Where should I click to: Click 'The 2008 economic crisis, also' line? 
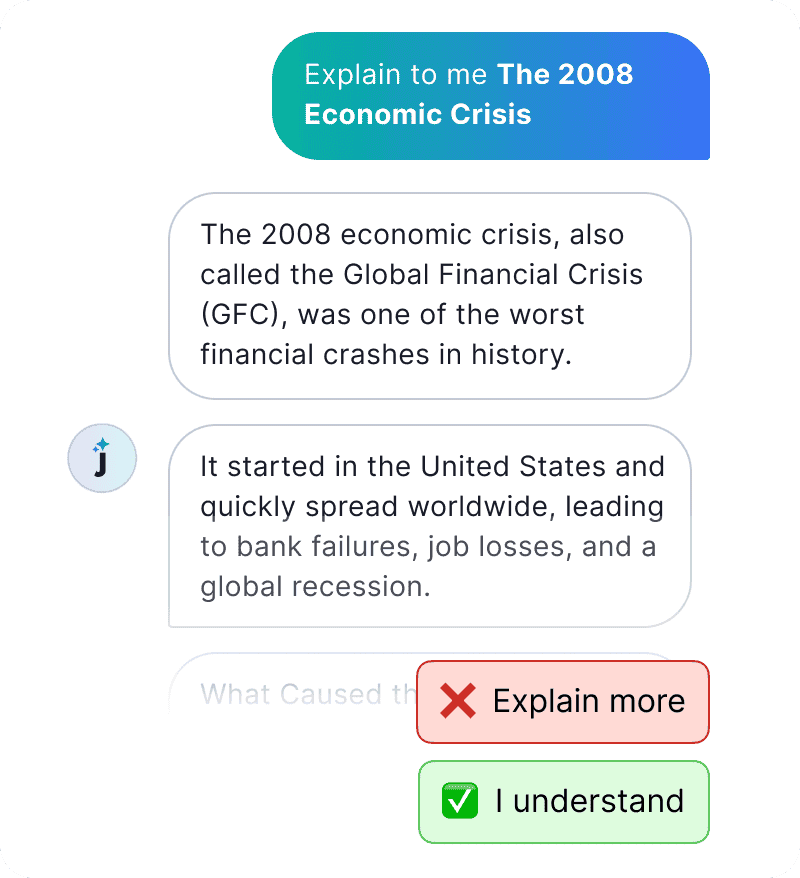click(x=413, y=235)
